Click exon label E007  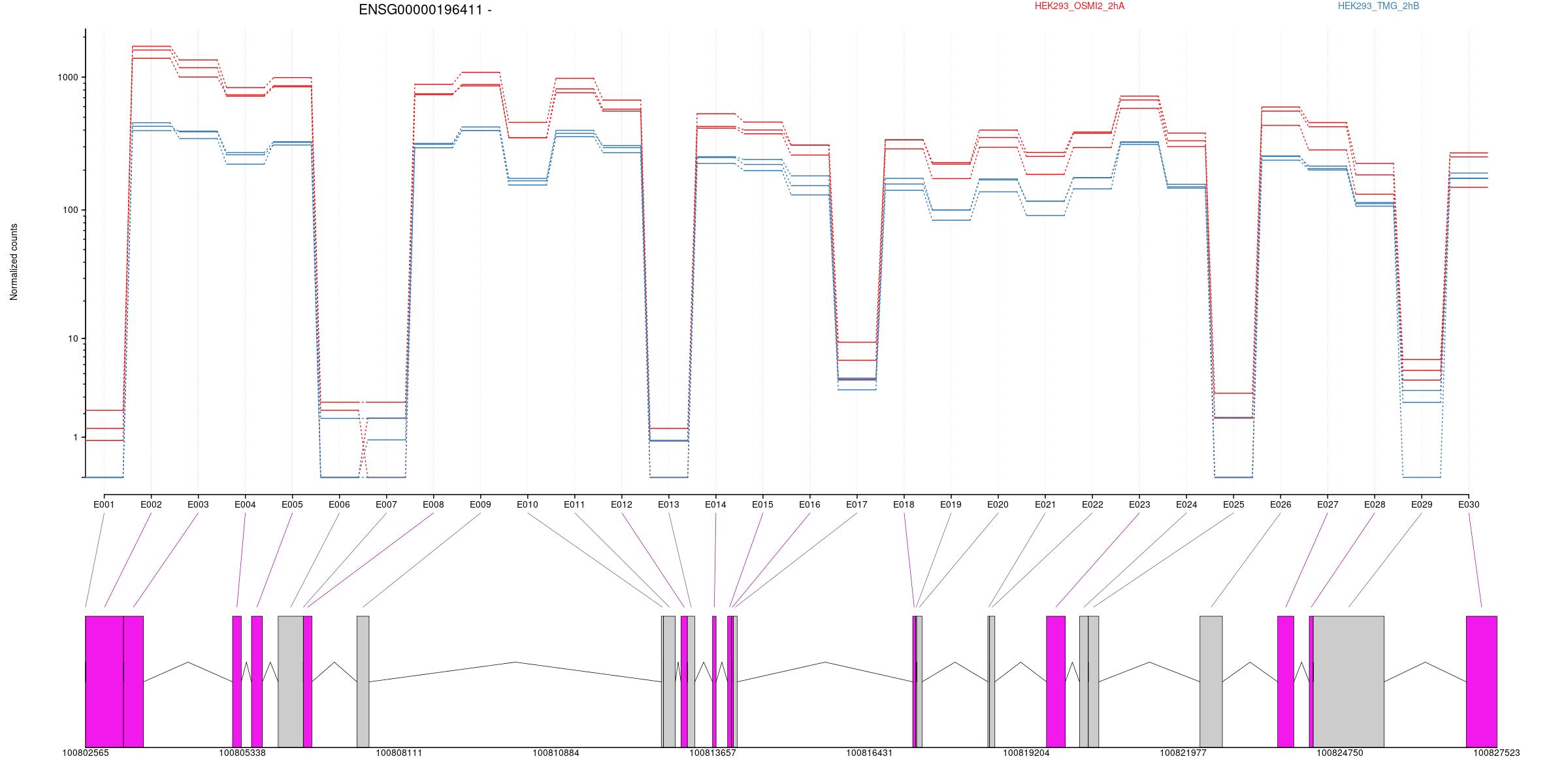[386, 504]
